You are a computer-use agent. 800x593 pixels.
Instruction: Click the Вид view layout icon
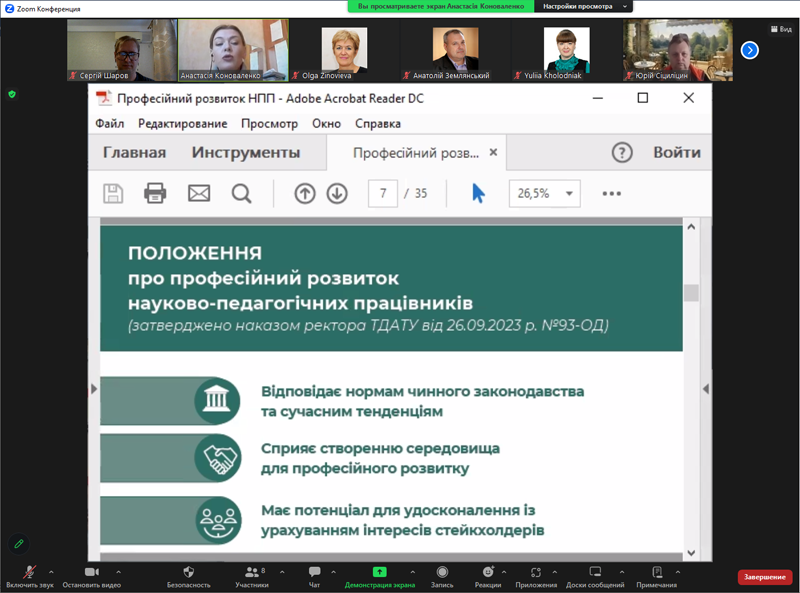pos(781,29)
